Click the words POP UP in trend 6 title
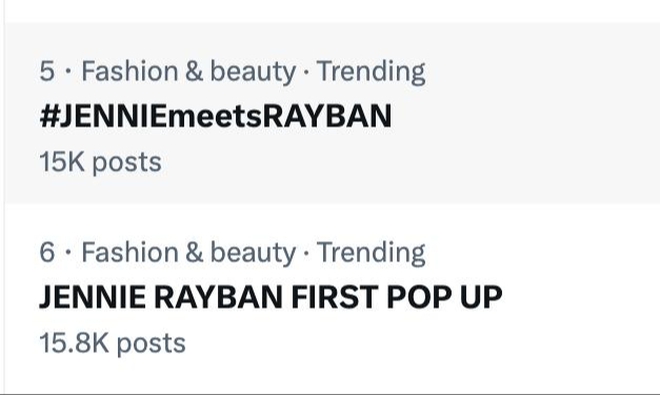This screenshot has height=395, width=660. [444, 297]
